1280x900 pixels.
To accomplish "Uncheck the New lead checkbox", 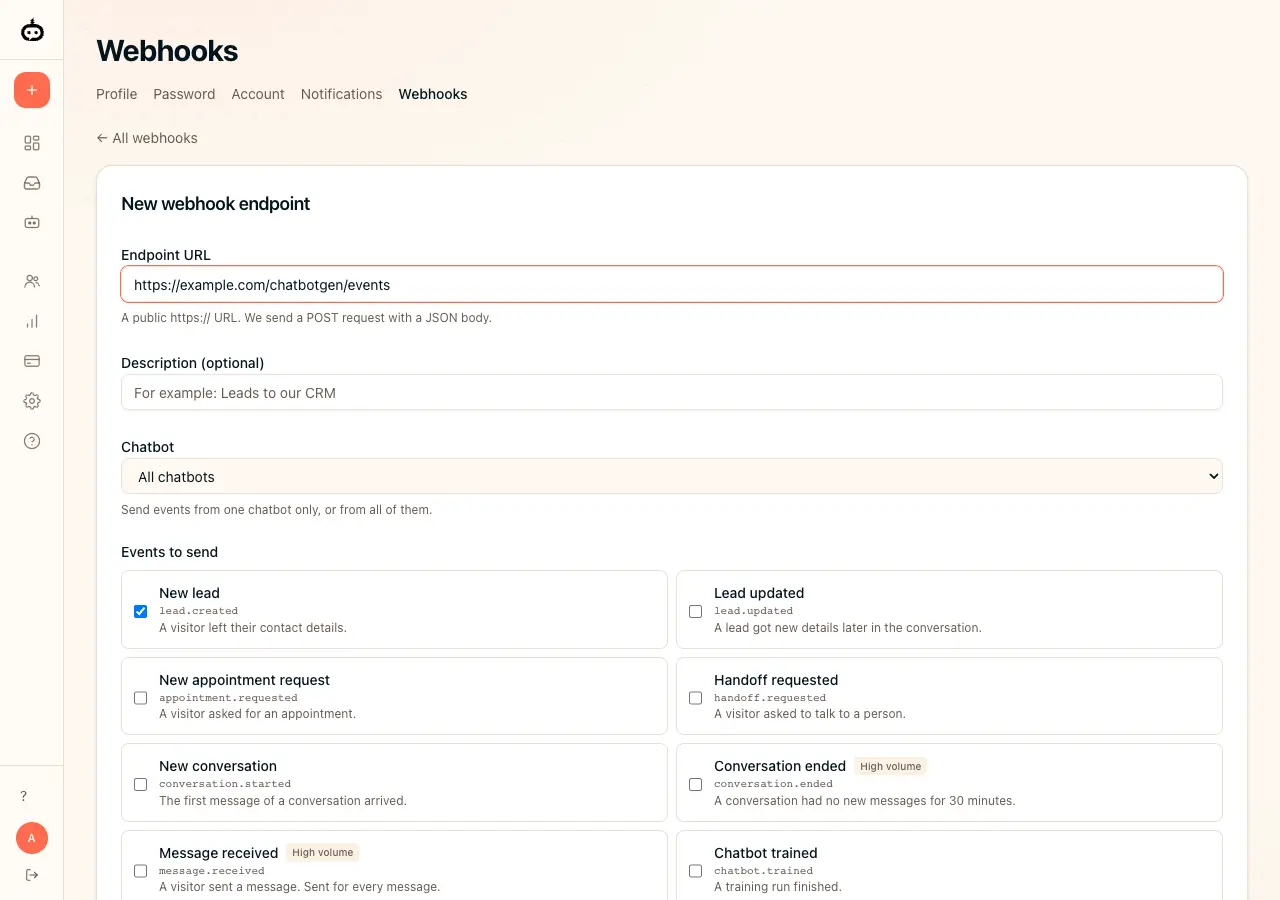I will pos(141,611).
